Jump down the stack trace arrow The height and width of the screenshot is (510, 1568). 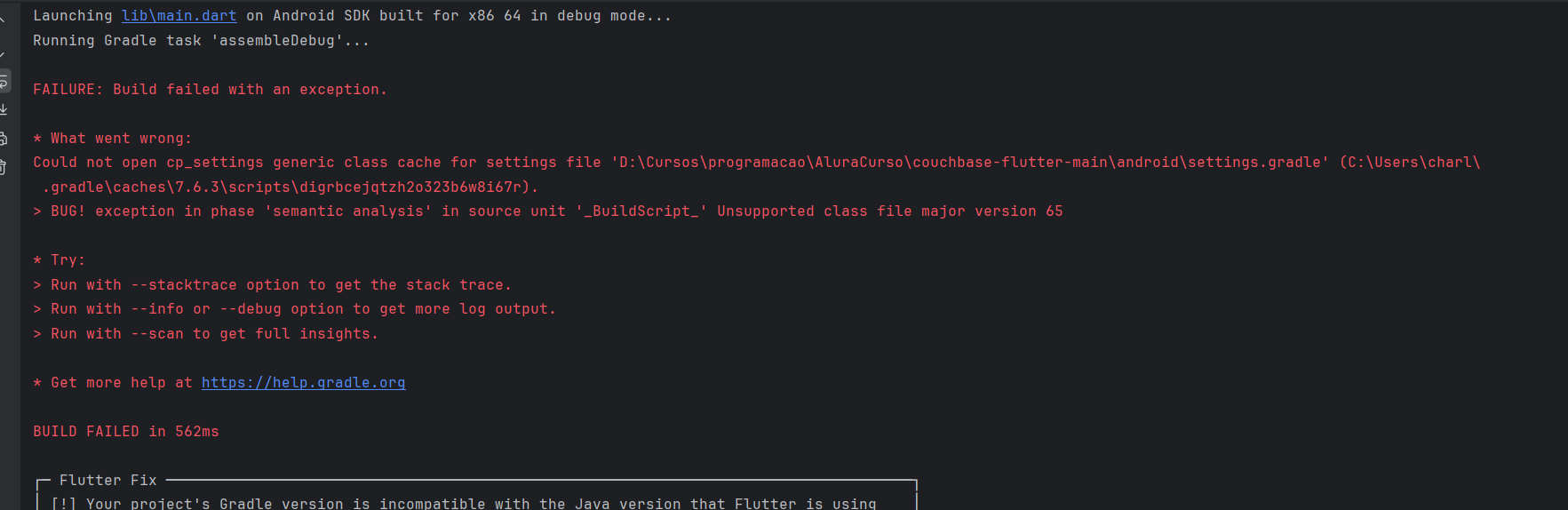click(3, 53)
